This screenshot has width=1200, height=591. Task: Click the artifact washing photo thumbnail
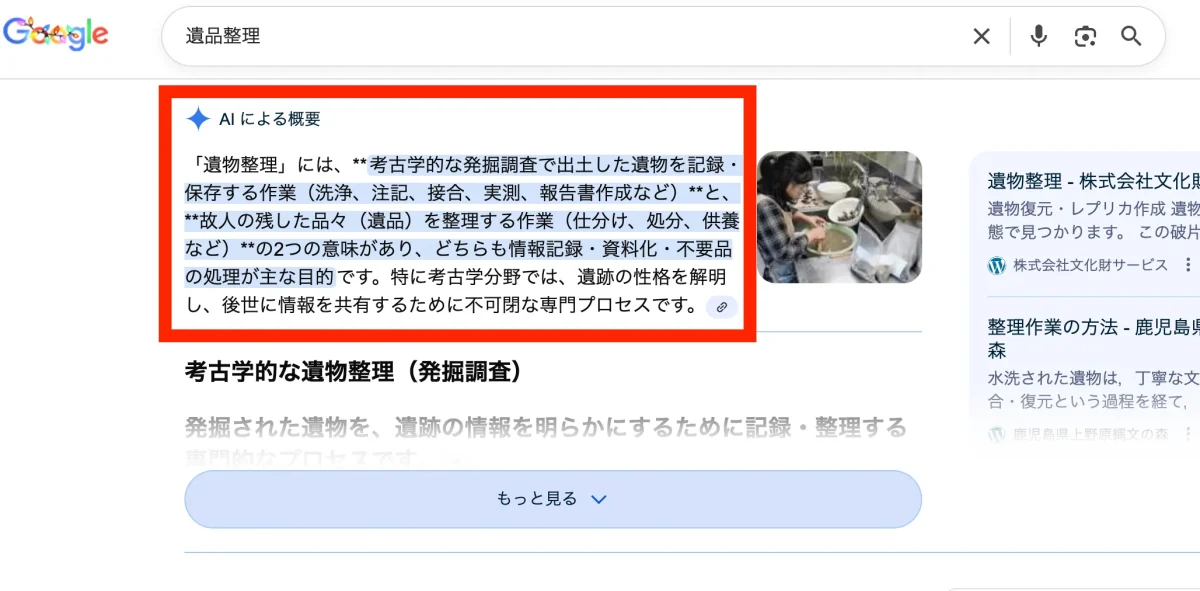point(839,217)
